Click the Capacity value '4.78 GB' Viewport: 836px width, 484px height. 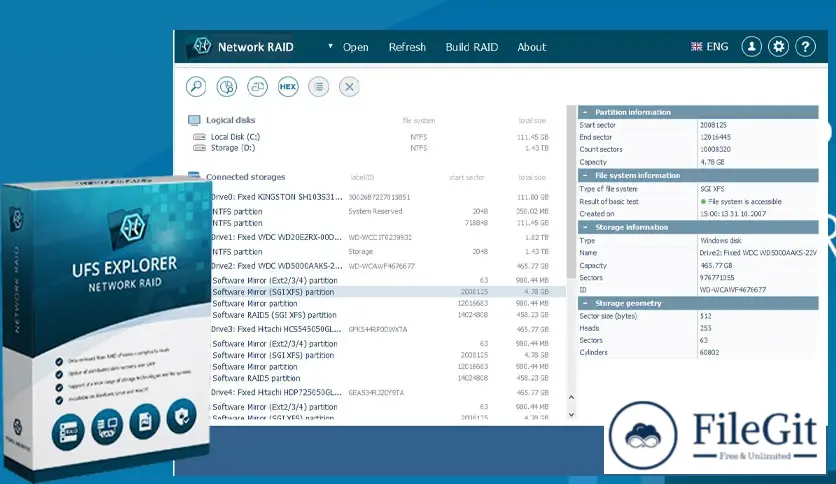coord(712,162)
